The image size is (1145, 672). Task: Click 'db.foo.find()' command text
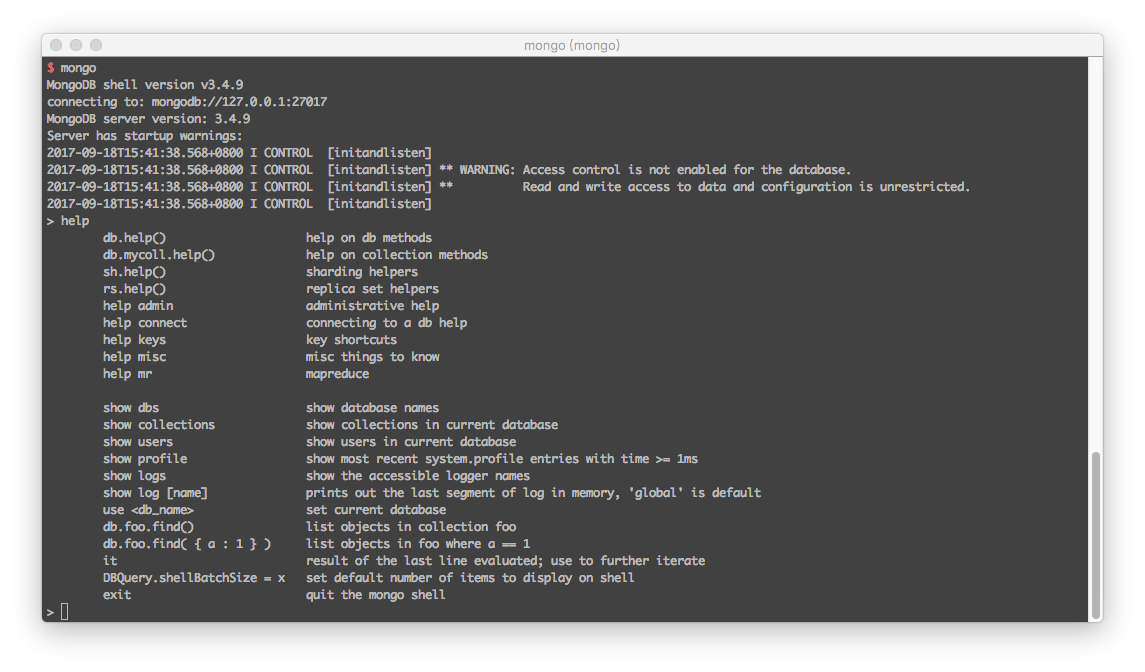pyautogui.click(x=148, y=527)
